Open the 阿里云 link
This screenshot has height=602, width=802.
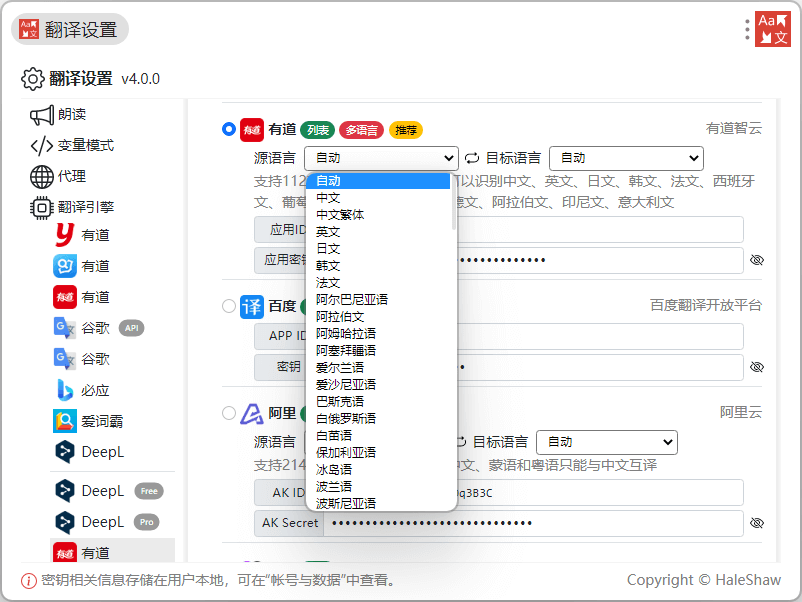pos(741,412)
